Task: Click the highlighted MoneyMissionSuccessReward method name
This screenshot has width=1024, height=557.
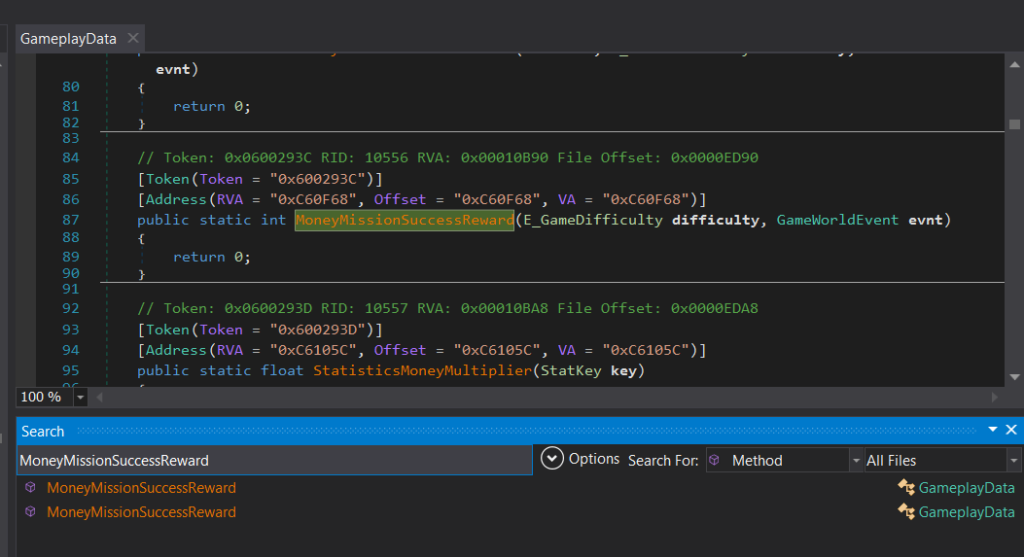Action: pyautogui.click(x=404, y=220)
